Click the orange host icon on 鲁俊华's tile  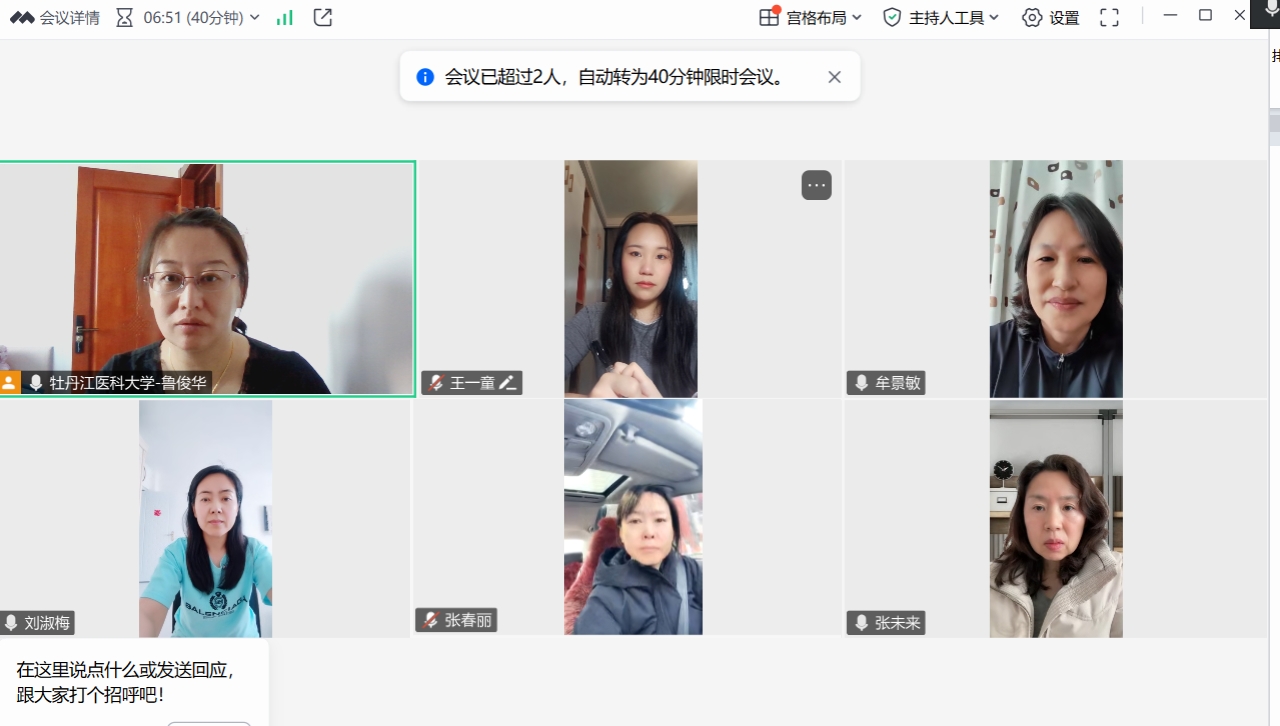click(x=9, y=383)
